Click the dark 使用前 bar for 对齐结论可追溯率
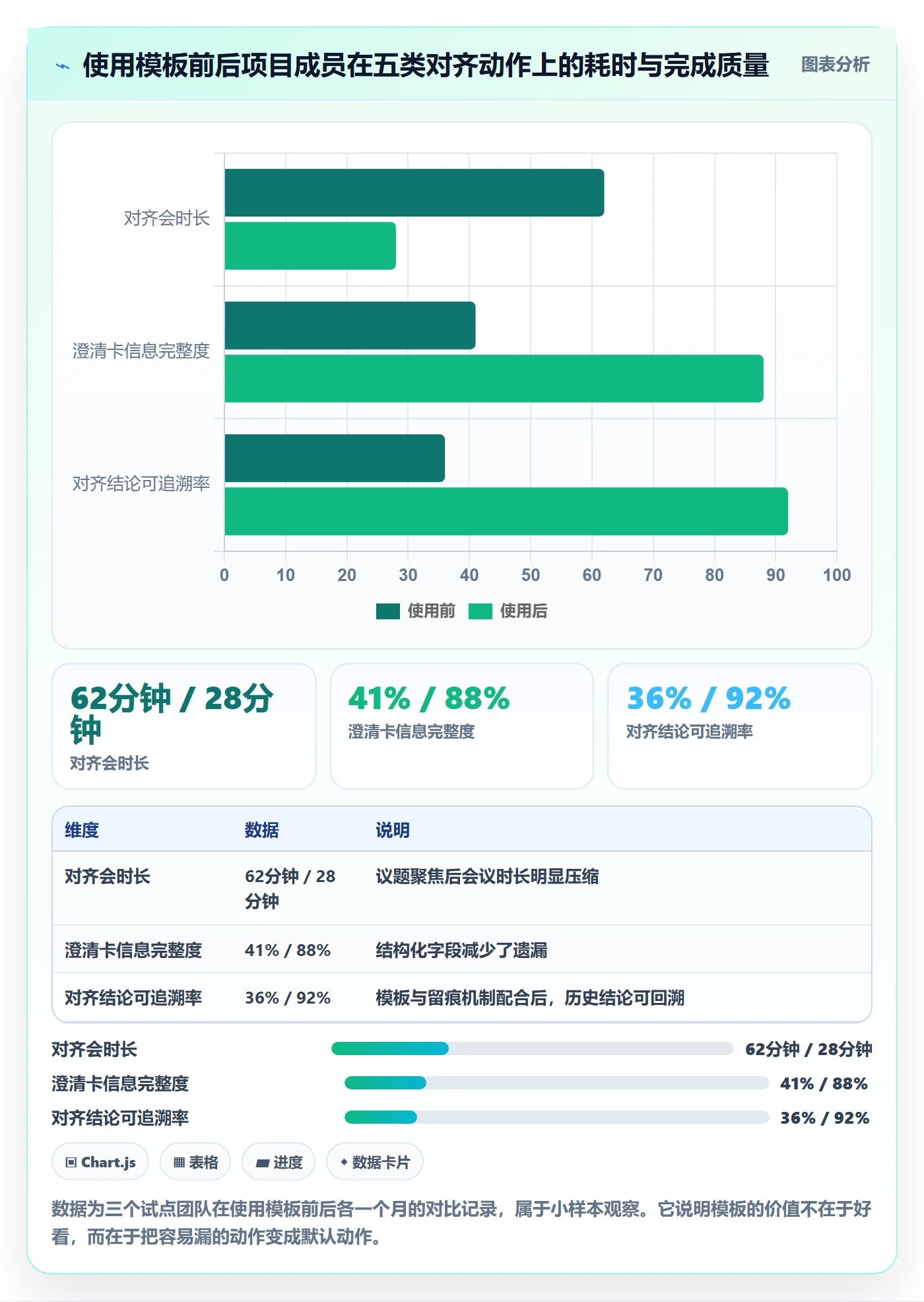This screenshot has width=924, height=1302. (335, 458)
